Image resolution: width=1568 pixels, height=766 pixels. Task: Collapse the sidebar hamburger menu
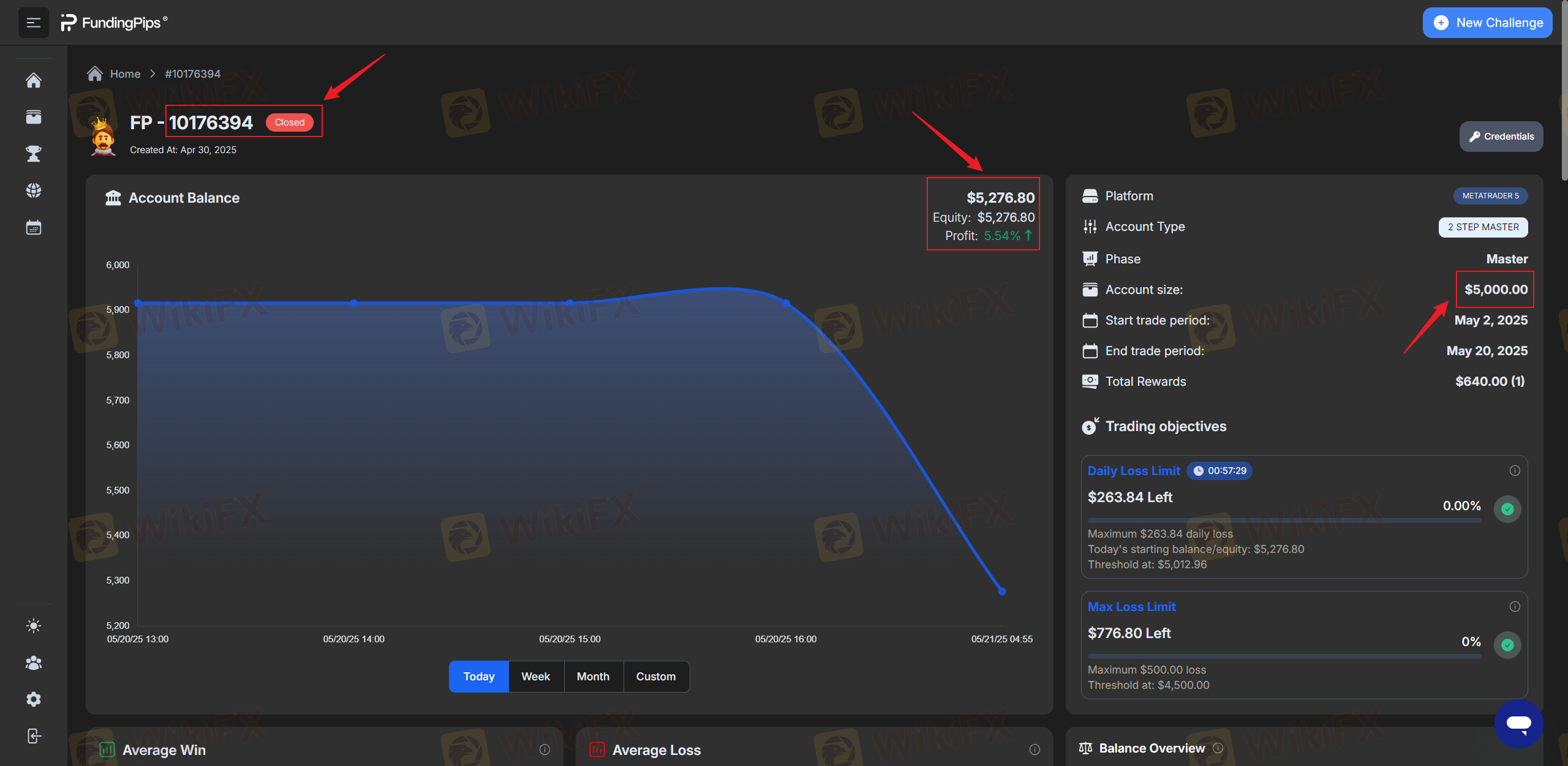(x=34, y=23)
